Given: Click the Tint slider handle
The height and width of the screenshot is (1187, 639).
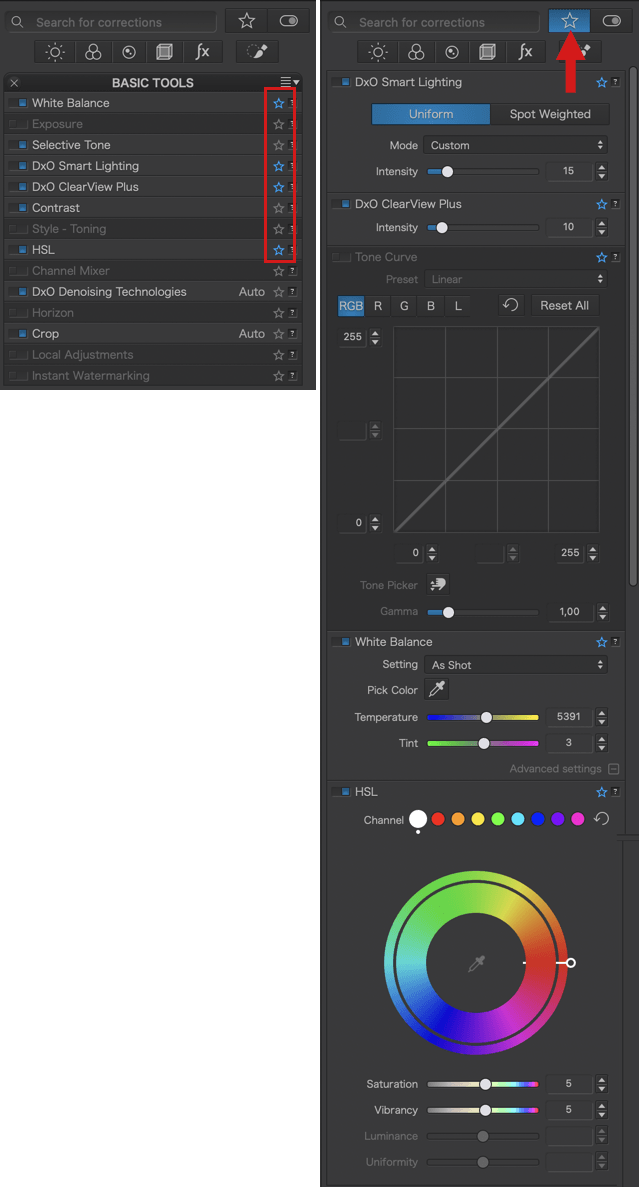Looking at the screenshot, I should tap(484, 743).
